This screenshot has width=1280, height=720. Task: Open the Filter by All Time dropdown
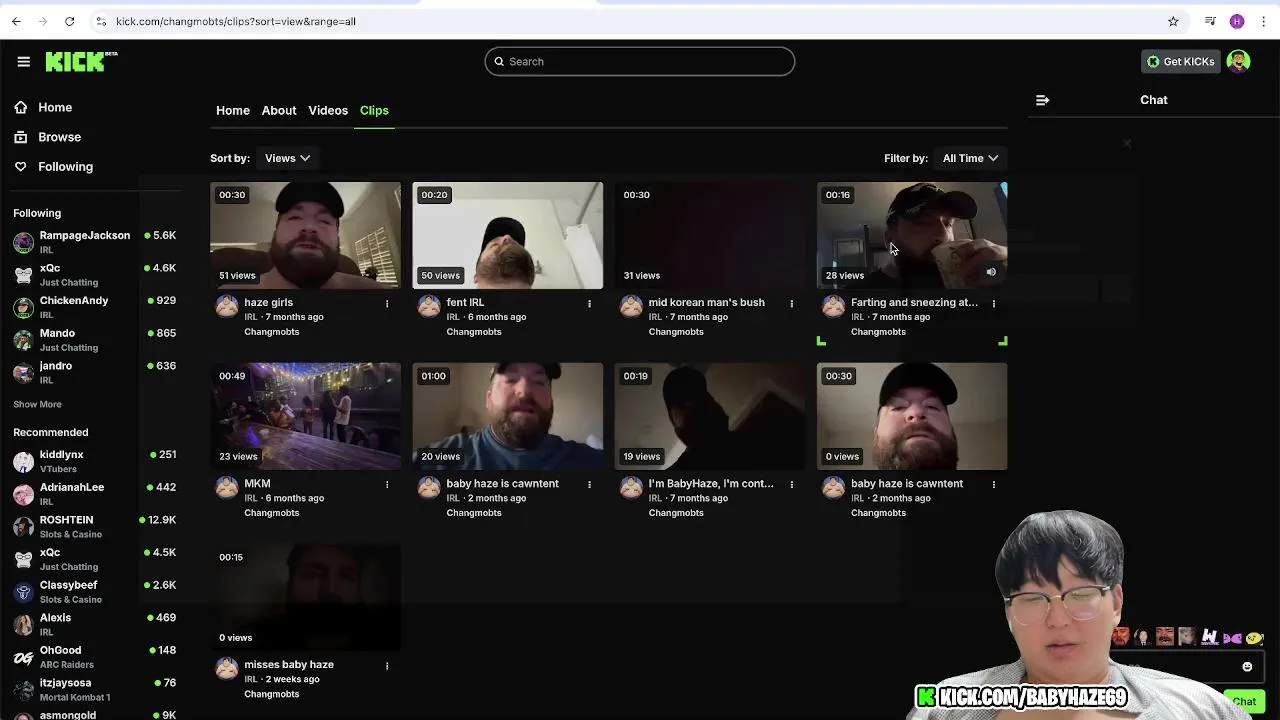[x=970, y=158]
